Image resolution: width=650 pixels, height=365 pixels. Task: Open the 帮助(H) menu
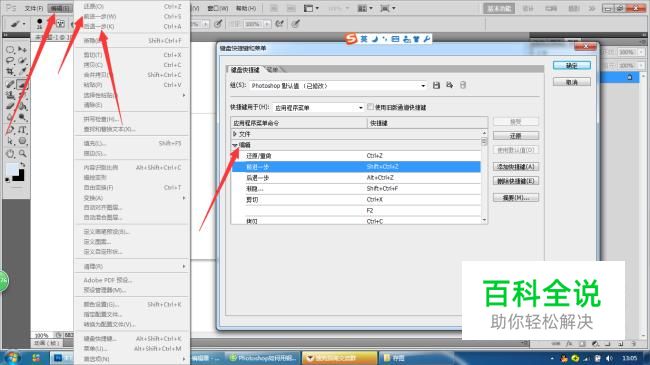coord(246,8)
